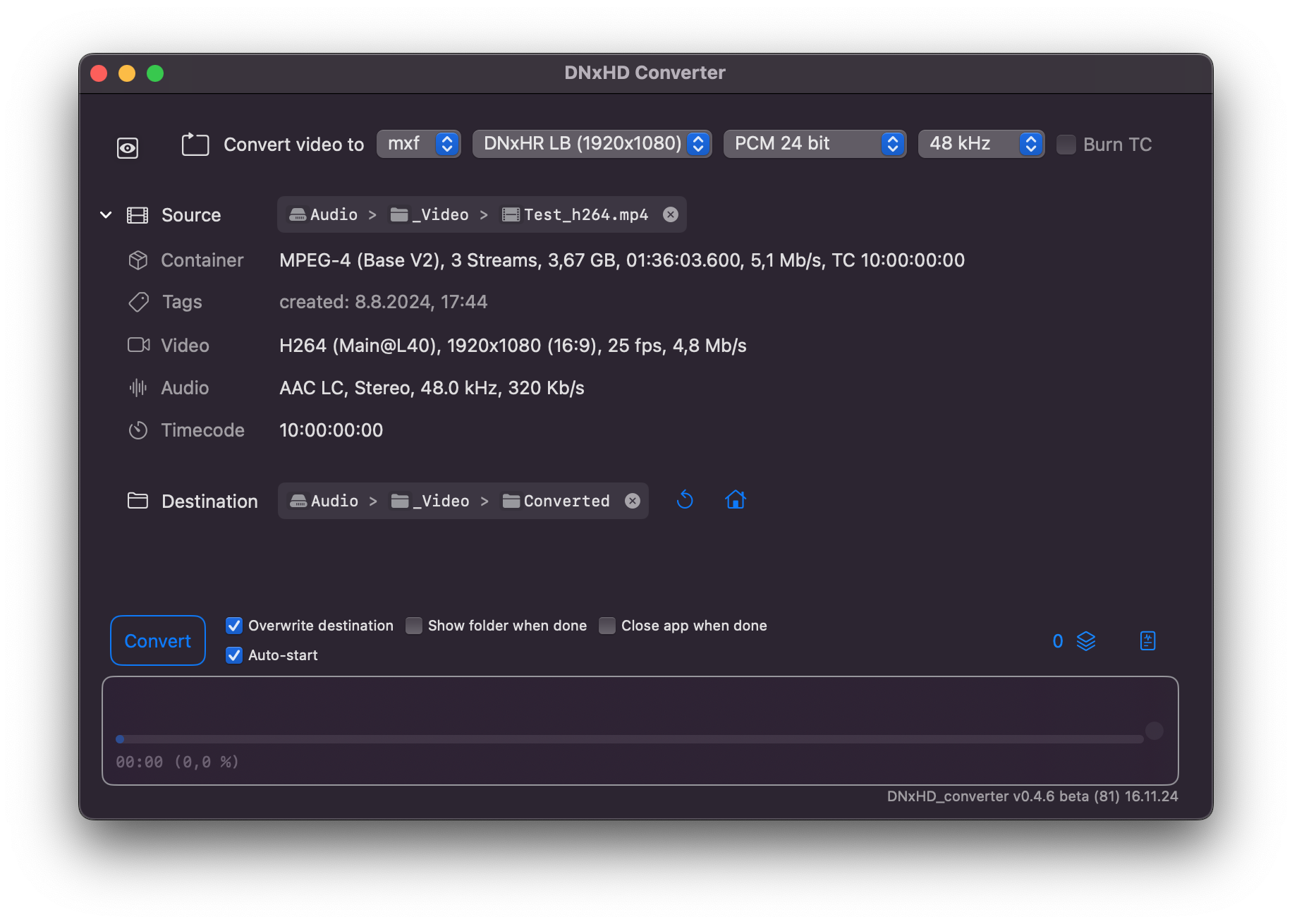This screenshot has height=924, width=1292.
Task: Click the Tags label icon
Action: 138,302
